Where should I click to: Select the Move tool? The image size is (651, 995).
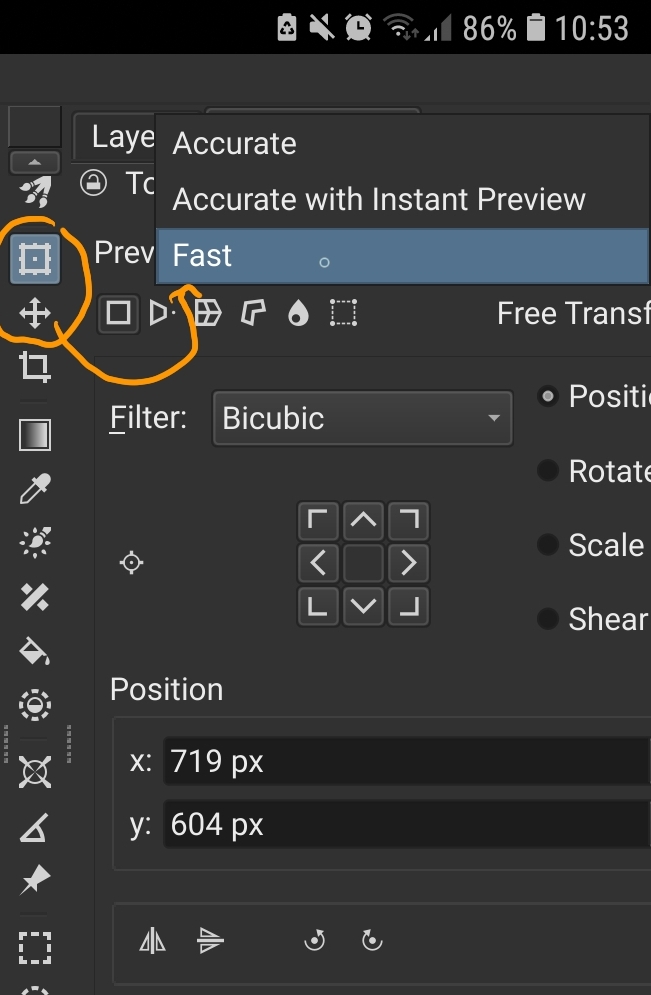pos(34,314)
